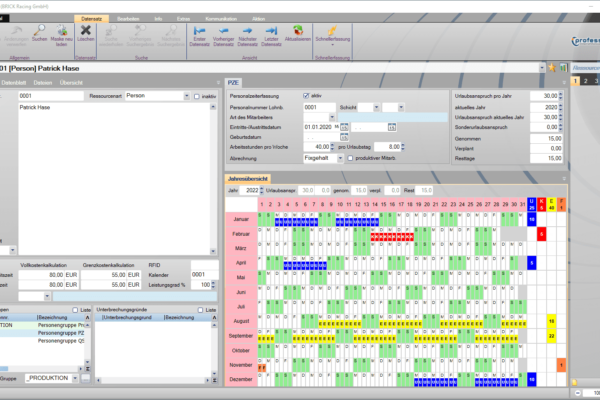Jump to Nächster Datensatz
Image resolution: width=600 pixels, height=400 pixels.
(x=247, y=34)
